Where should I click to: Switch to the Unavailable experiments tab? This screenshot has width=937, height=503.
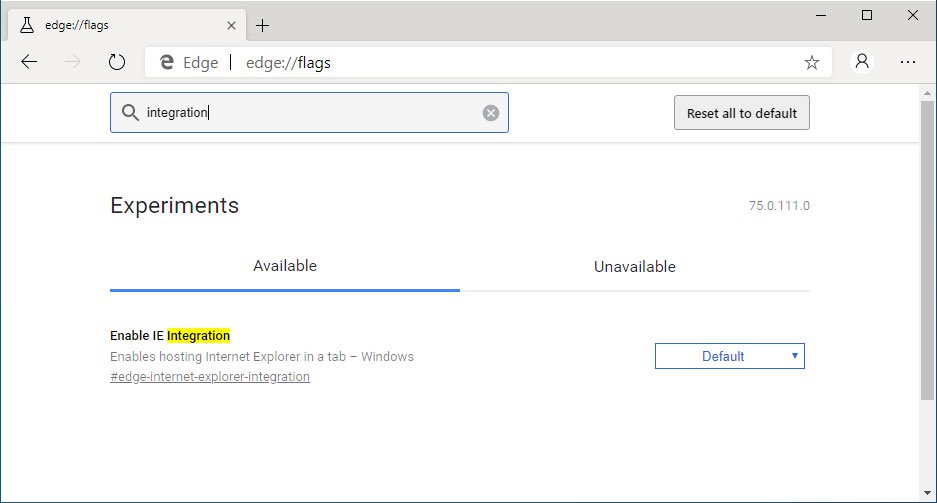point(635,266)
